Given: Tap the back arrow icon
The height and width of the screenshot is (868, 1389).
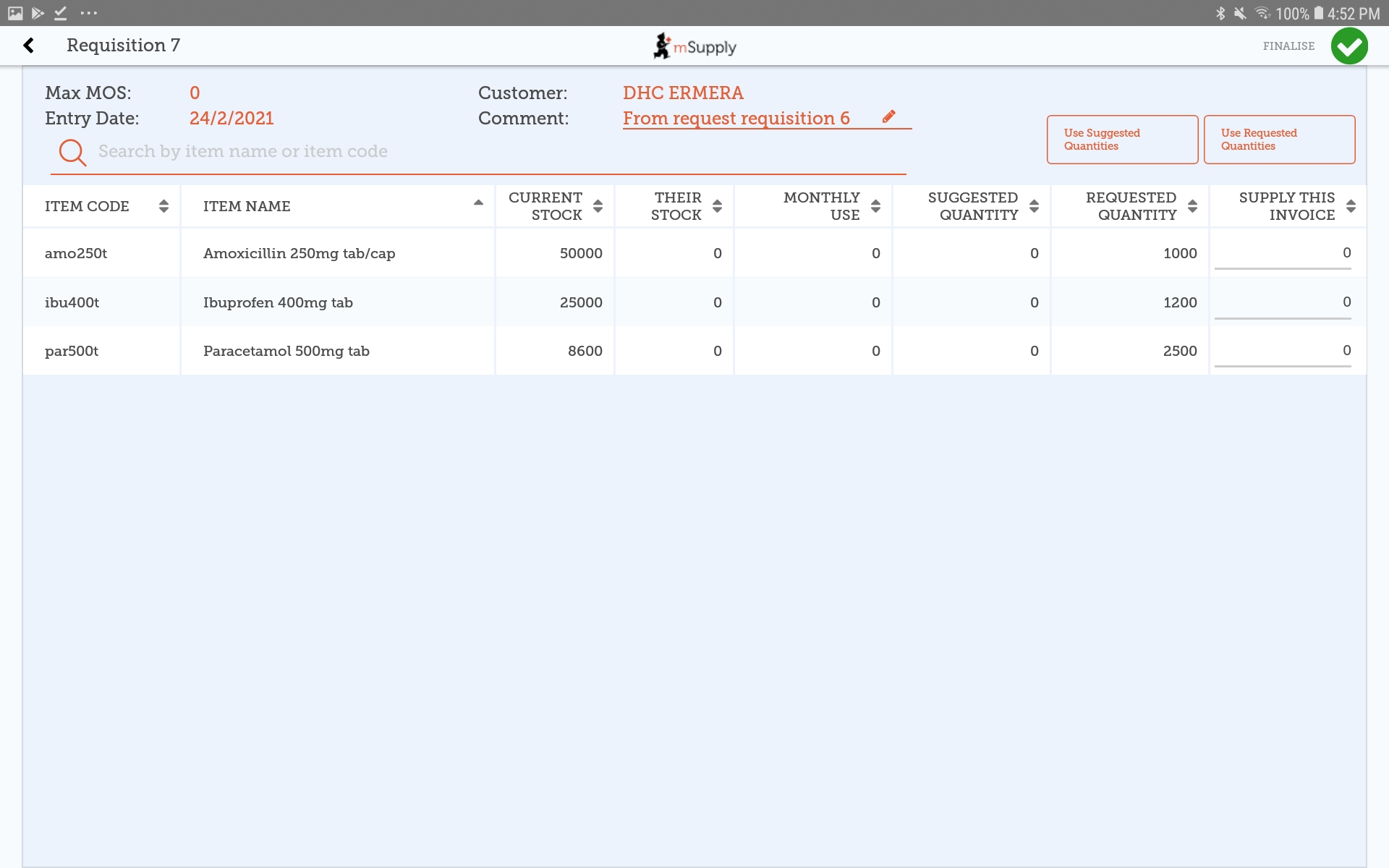Looking at the screenshot, I should (29, 46).
